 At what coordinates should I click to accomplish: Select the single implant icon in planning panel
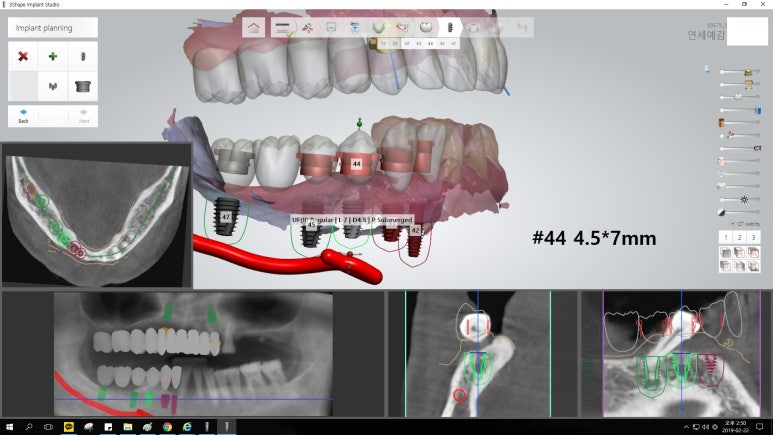coord(84,57)
